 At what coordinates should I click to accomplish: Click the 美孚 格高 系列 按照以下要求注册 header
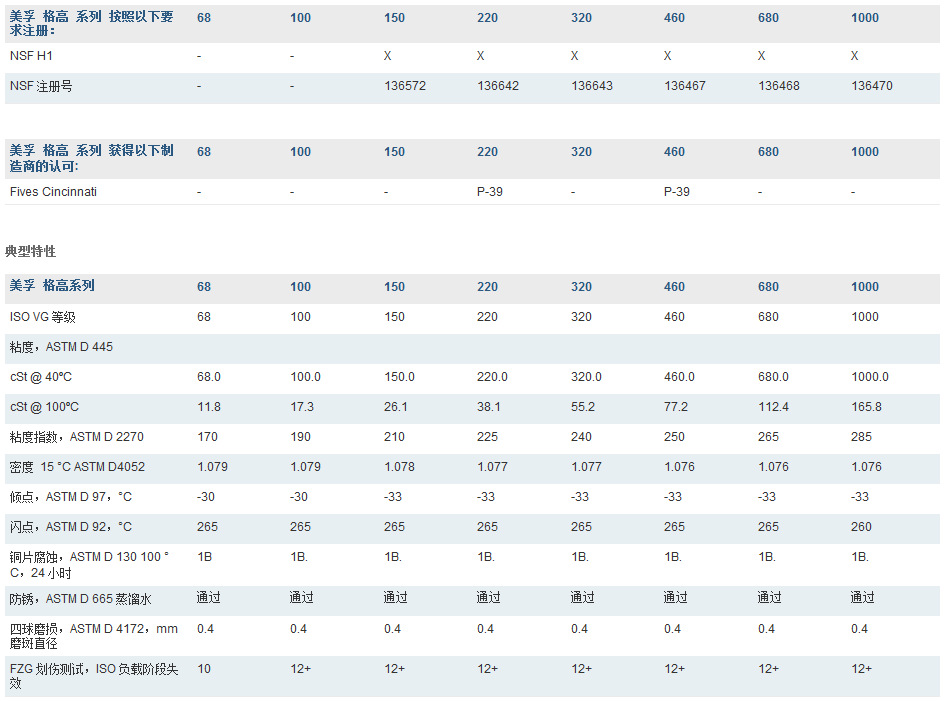pos(92,23)
